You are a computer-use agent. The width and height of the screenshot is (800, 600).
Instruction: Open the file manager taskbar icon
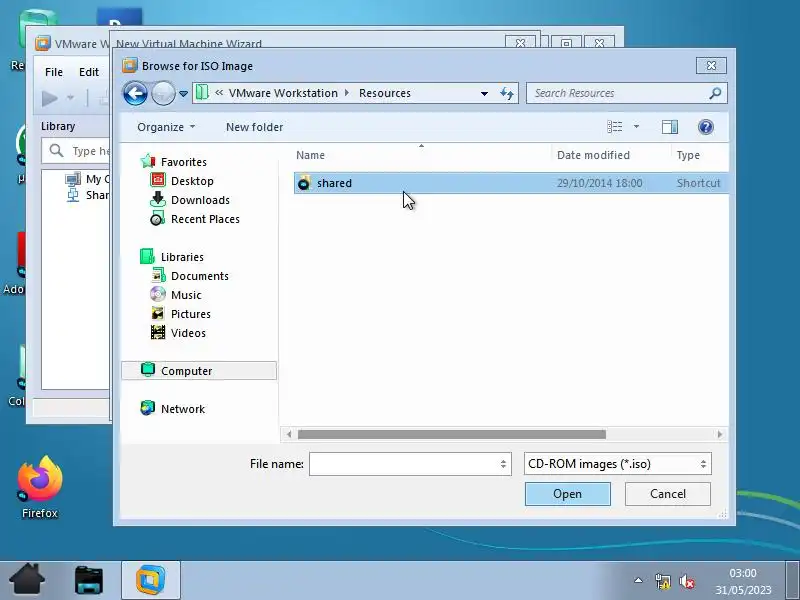pos(89,580)
